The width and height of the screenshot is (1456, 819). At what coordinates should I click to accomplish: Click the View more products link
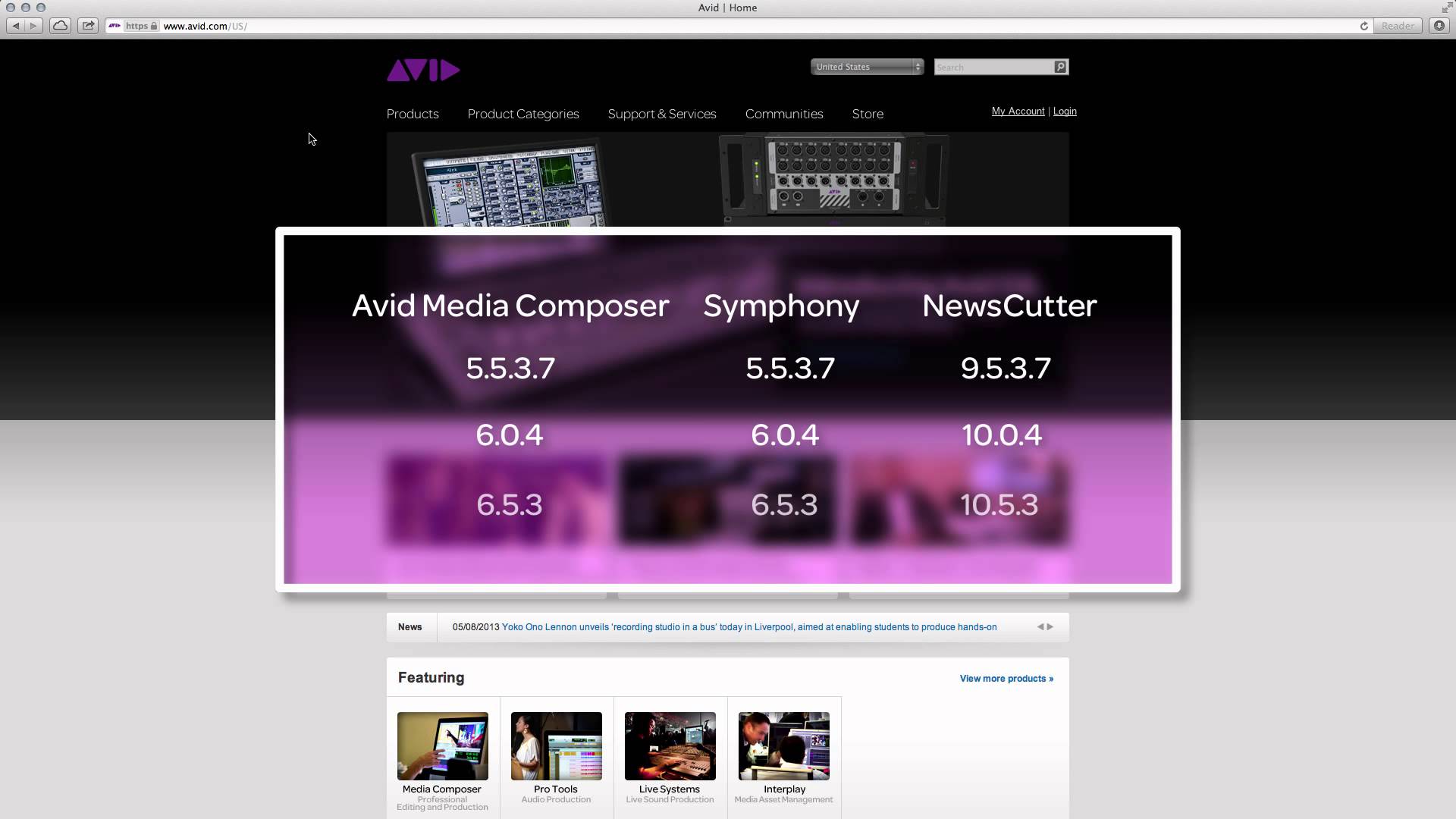(1005, 678)
